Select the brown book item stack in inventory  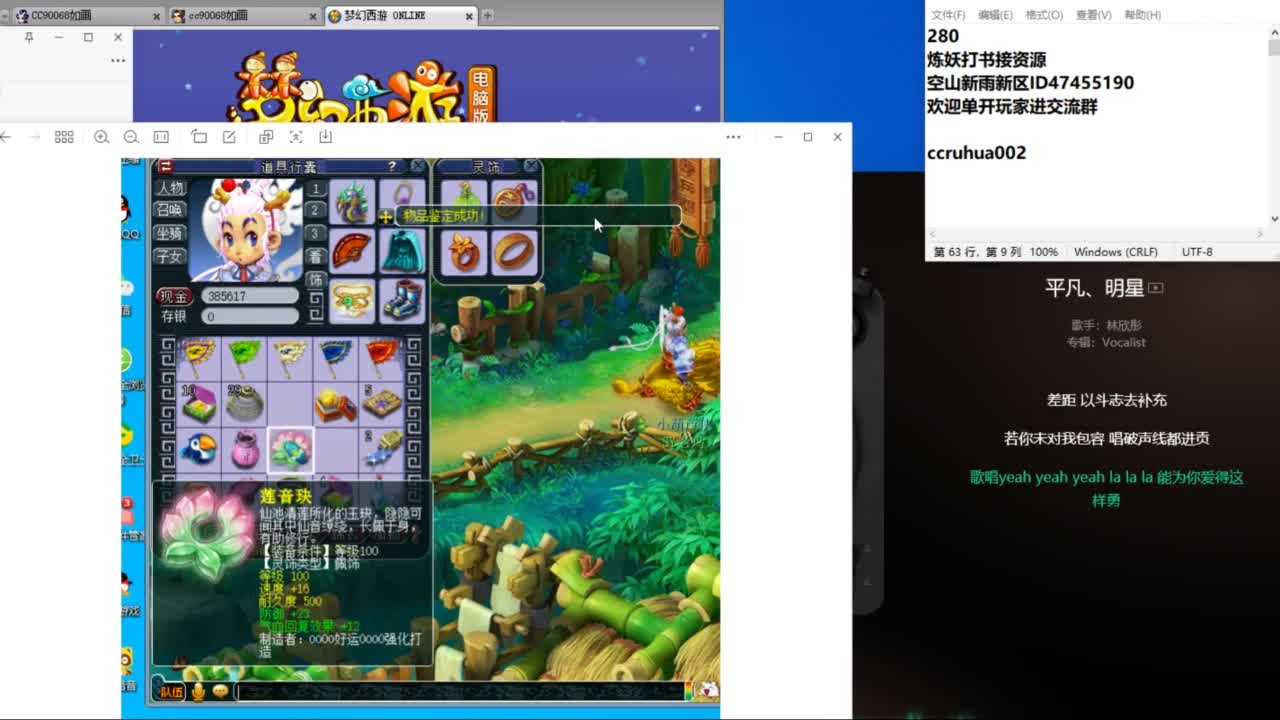pos(382,403)
